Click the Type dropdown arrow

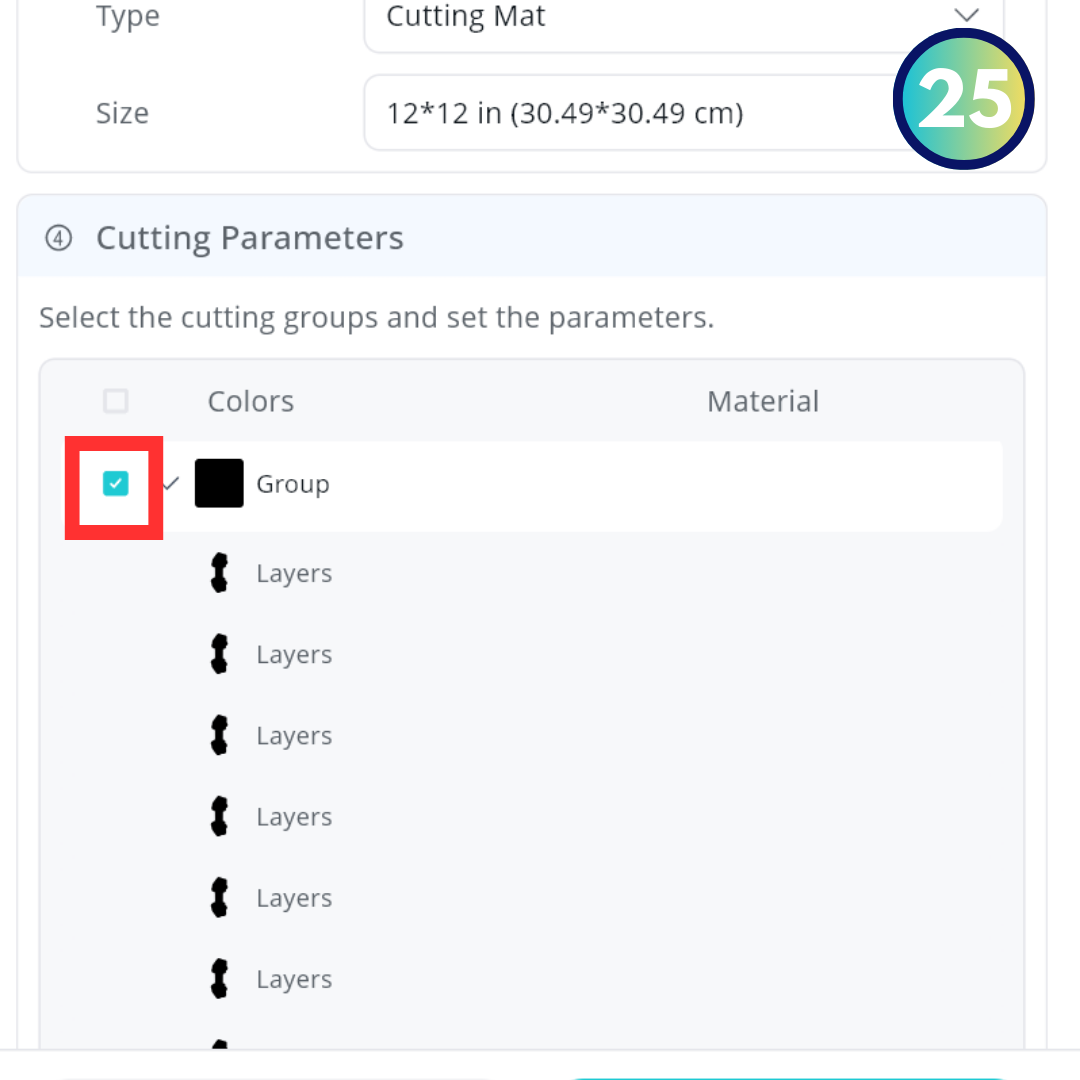[965, 16]
